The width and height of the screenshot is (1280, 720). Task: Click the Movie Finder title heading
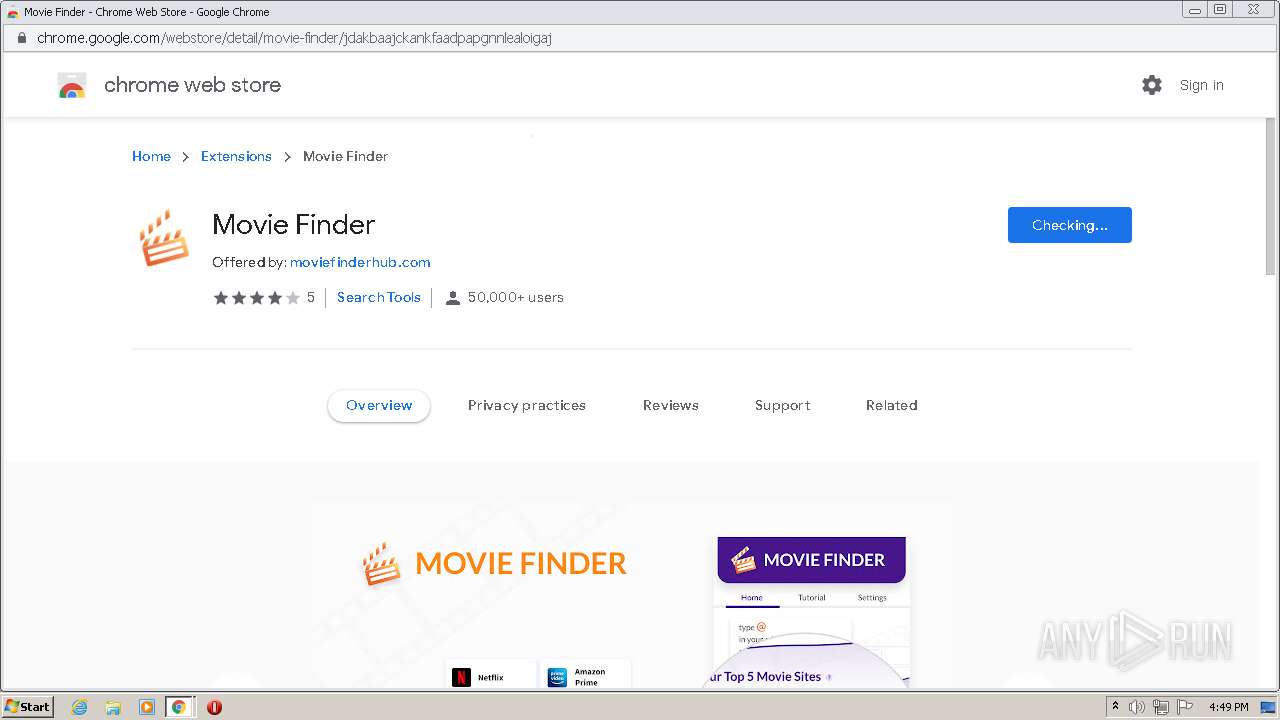point(294,224)
